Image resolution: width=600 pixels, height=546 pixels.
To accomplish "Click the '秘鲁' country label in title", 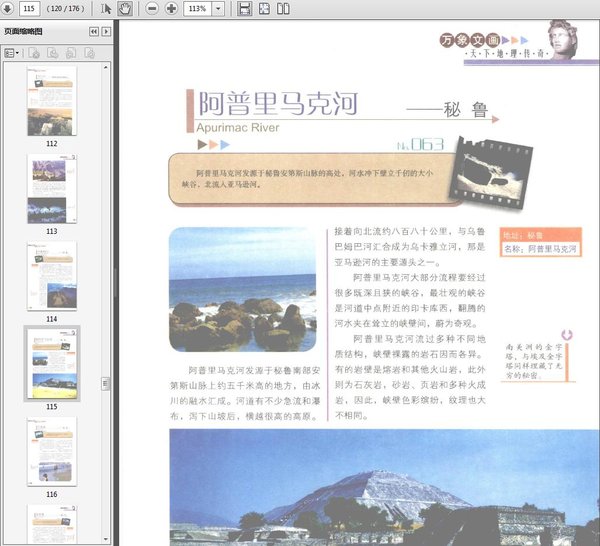I will (x=466, y=110).
